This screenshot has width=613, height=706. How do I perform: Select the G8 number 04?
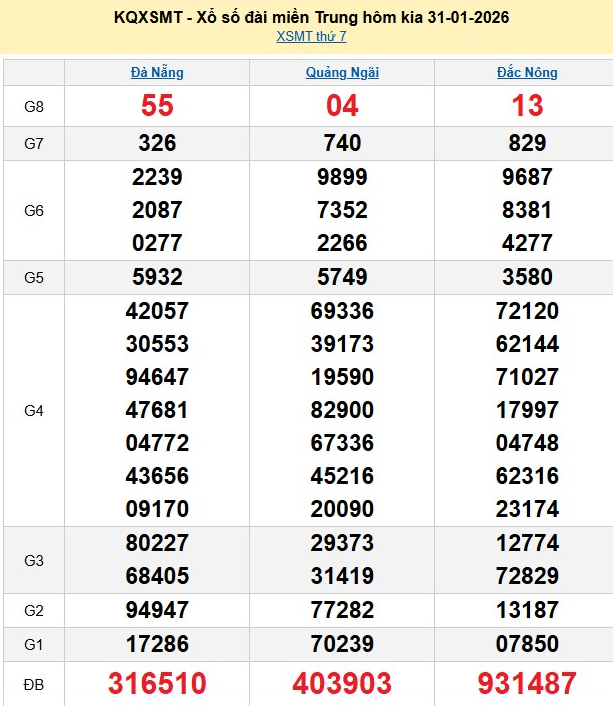342,106
